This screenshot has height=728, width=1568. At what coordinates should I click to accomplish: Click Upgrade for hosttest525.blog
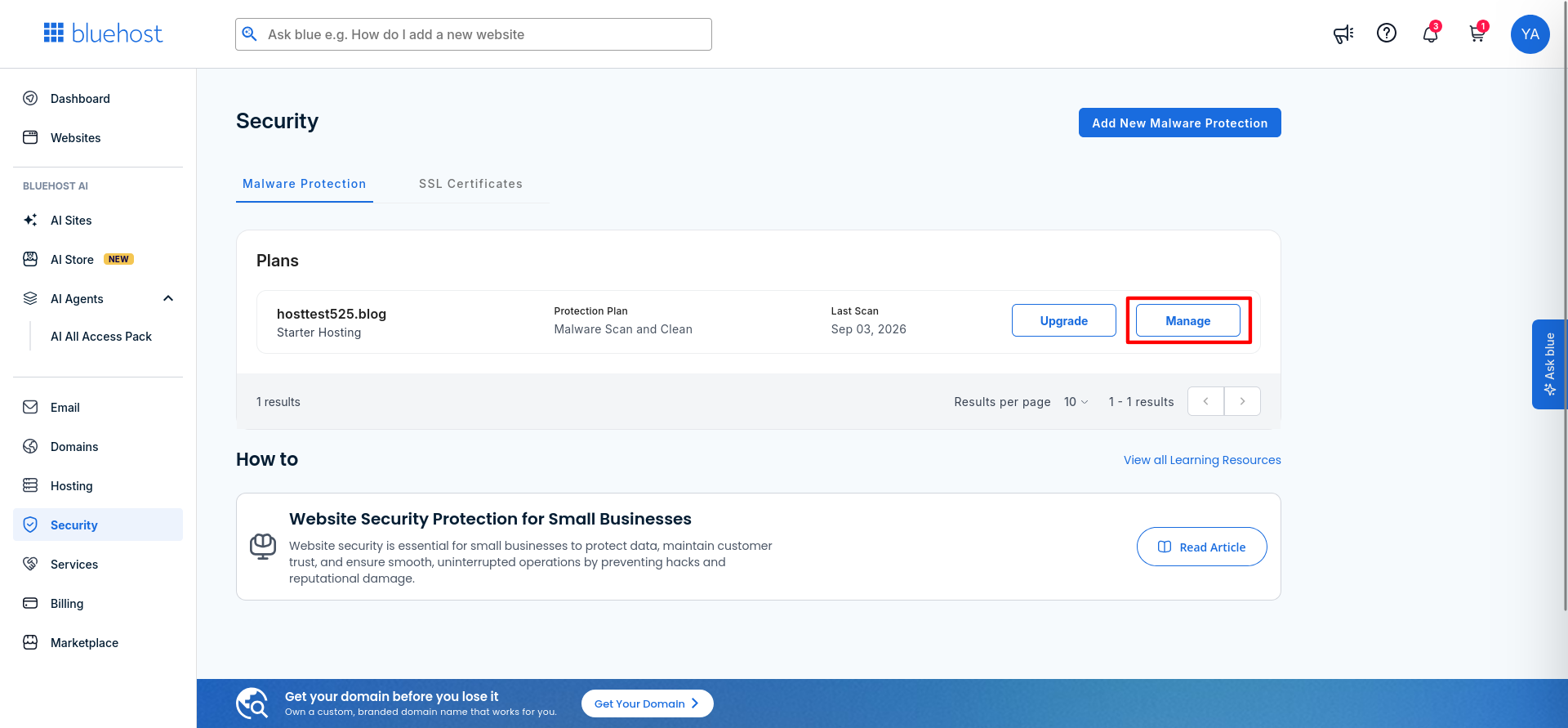point(1063,320)
